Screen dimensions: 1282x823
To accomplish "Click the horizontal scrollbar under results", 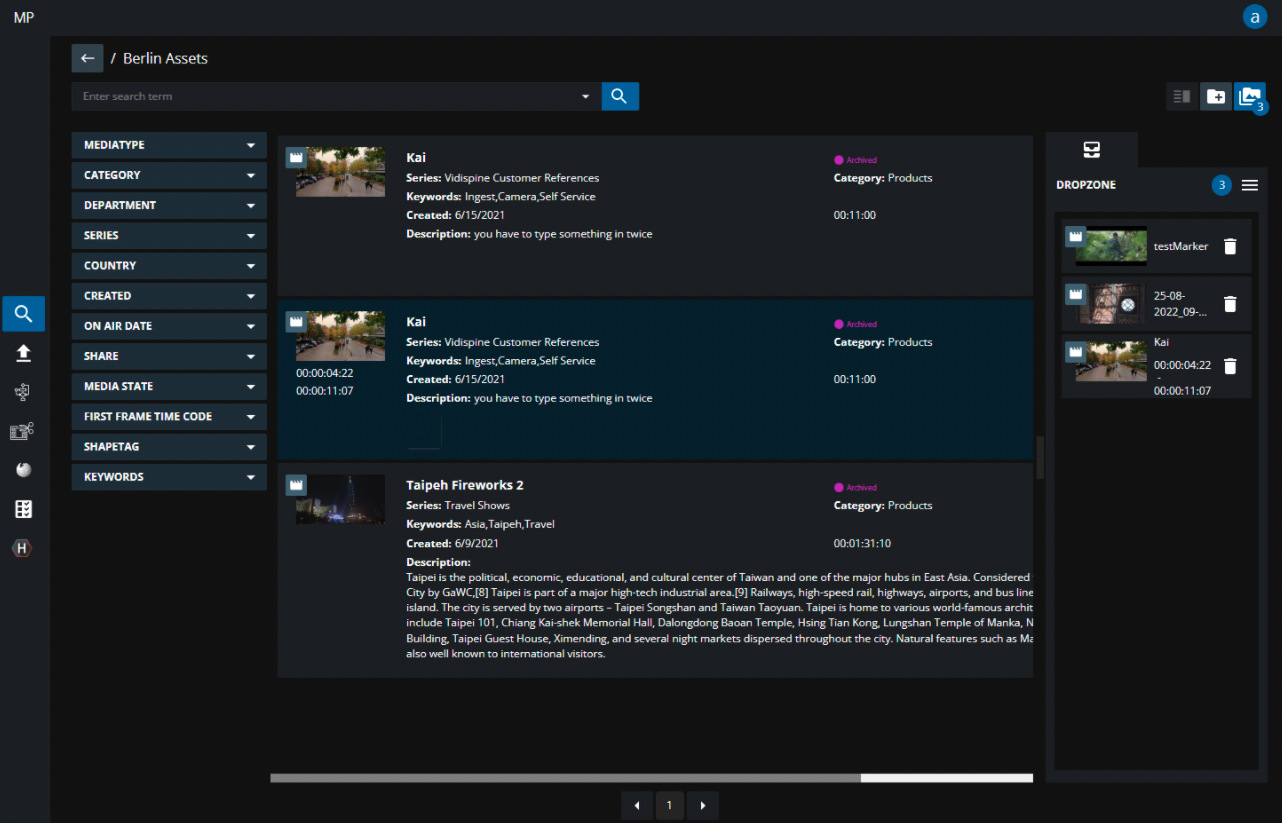I will point(565,777).
